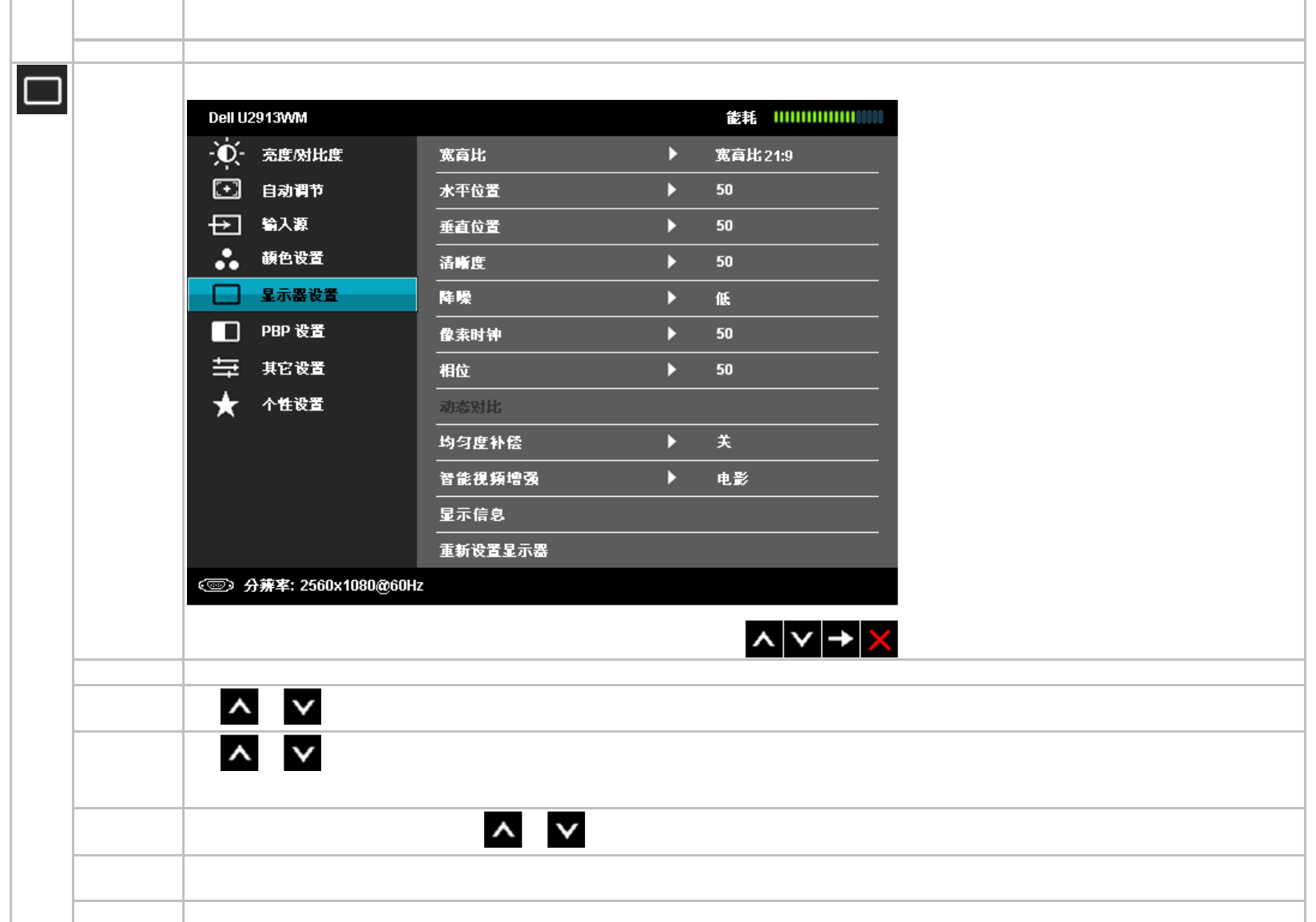Click the 智能视频增强 setting label
Viewport: 1316px width, 922px height.
pyautogui.click(x=489, y=479)
